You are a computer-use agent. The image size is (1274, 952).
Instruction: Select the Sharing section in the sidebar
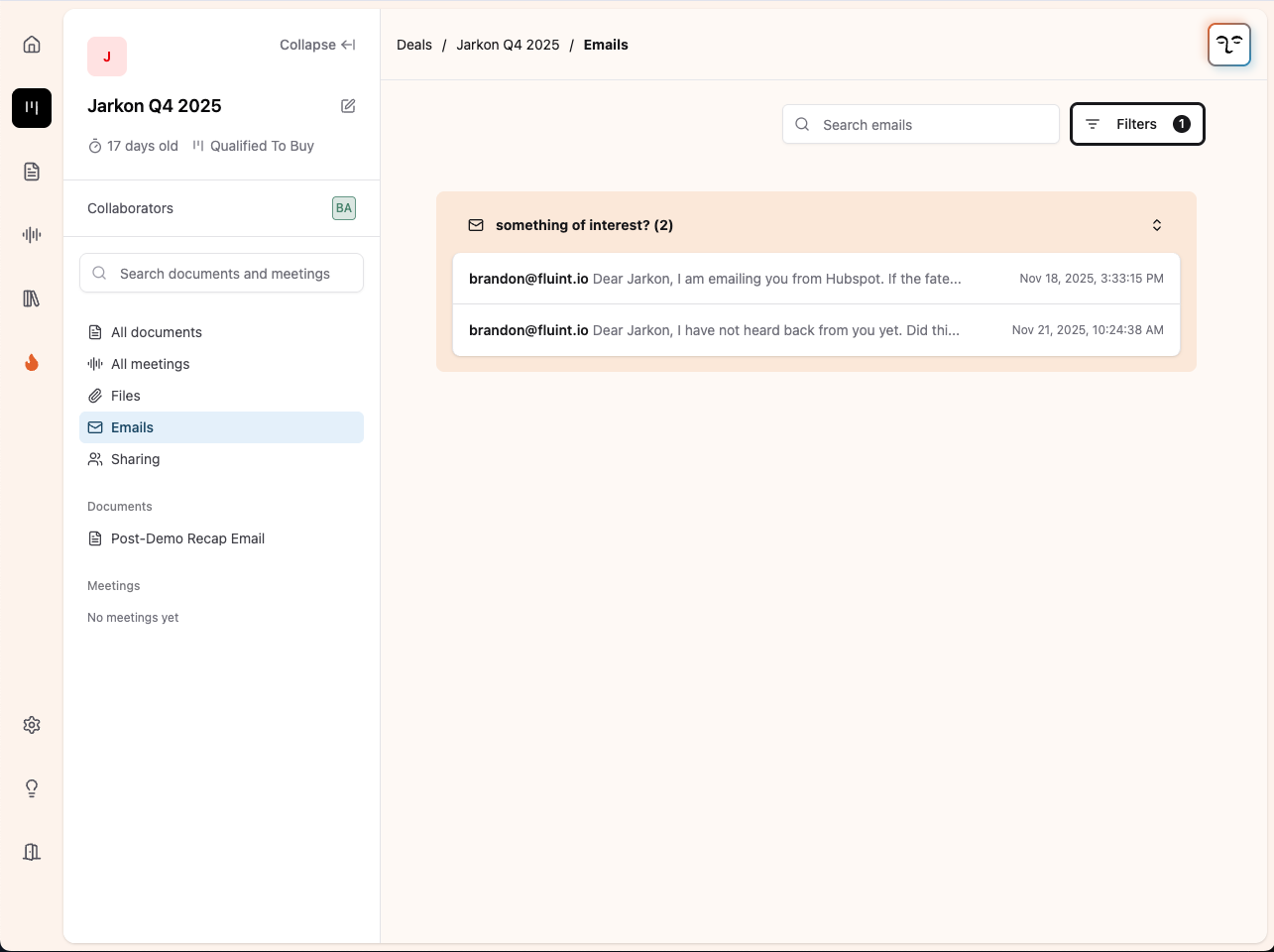coord(135,458)
